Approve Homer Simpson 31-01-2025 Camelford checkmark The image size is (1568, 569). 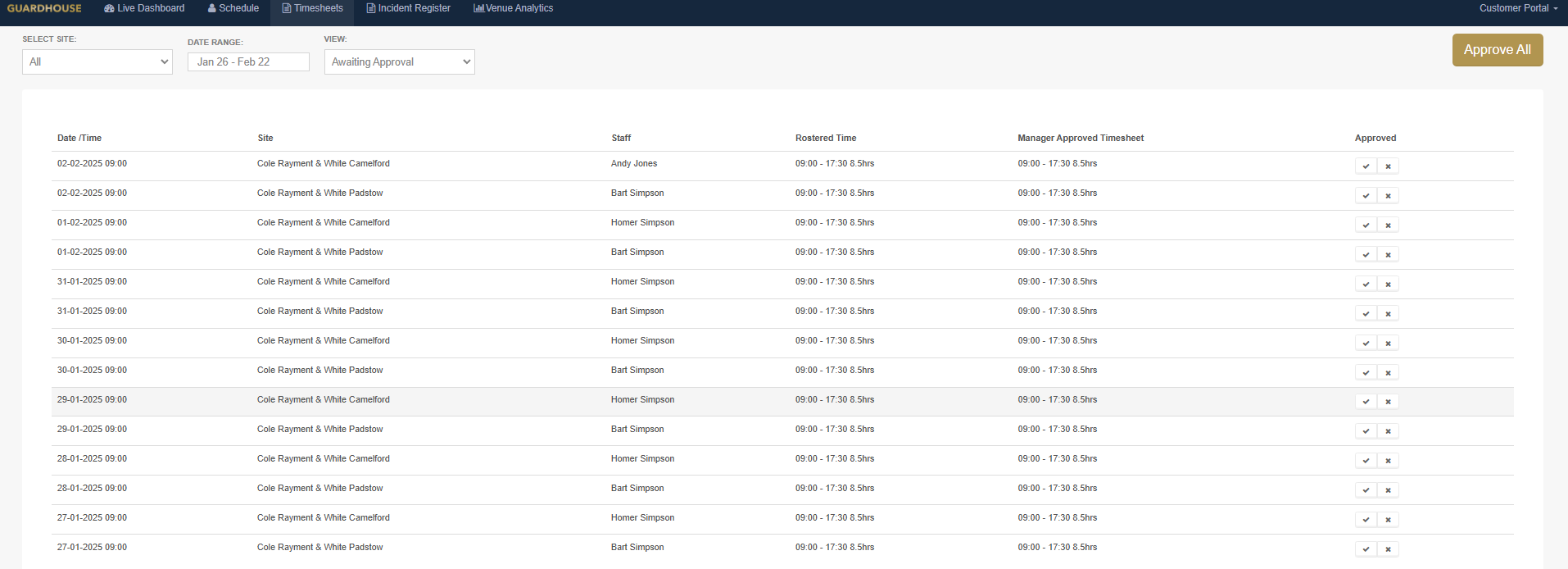pos(1366,284)
